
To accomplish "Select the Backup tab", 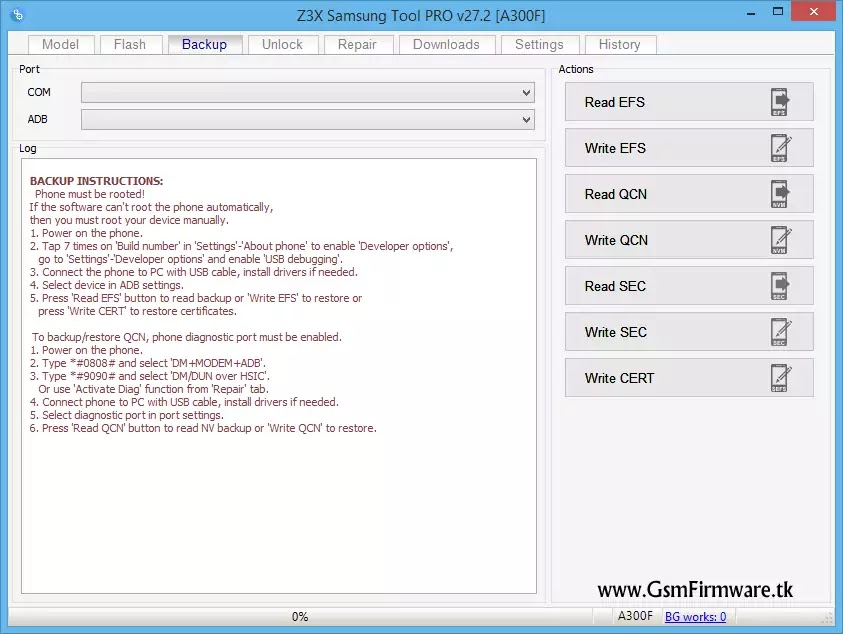I will [x=205, y=44].
